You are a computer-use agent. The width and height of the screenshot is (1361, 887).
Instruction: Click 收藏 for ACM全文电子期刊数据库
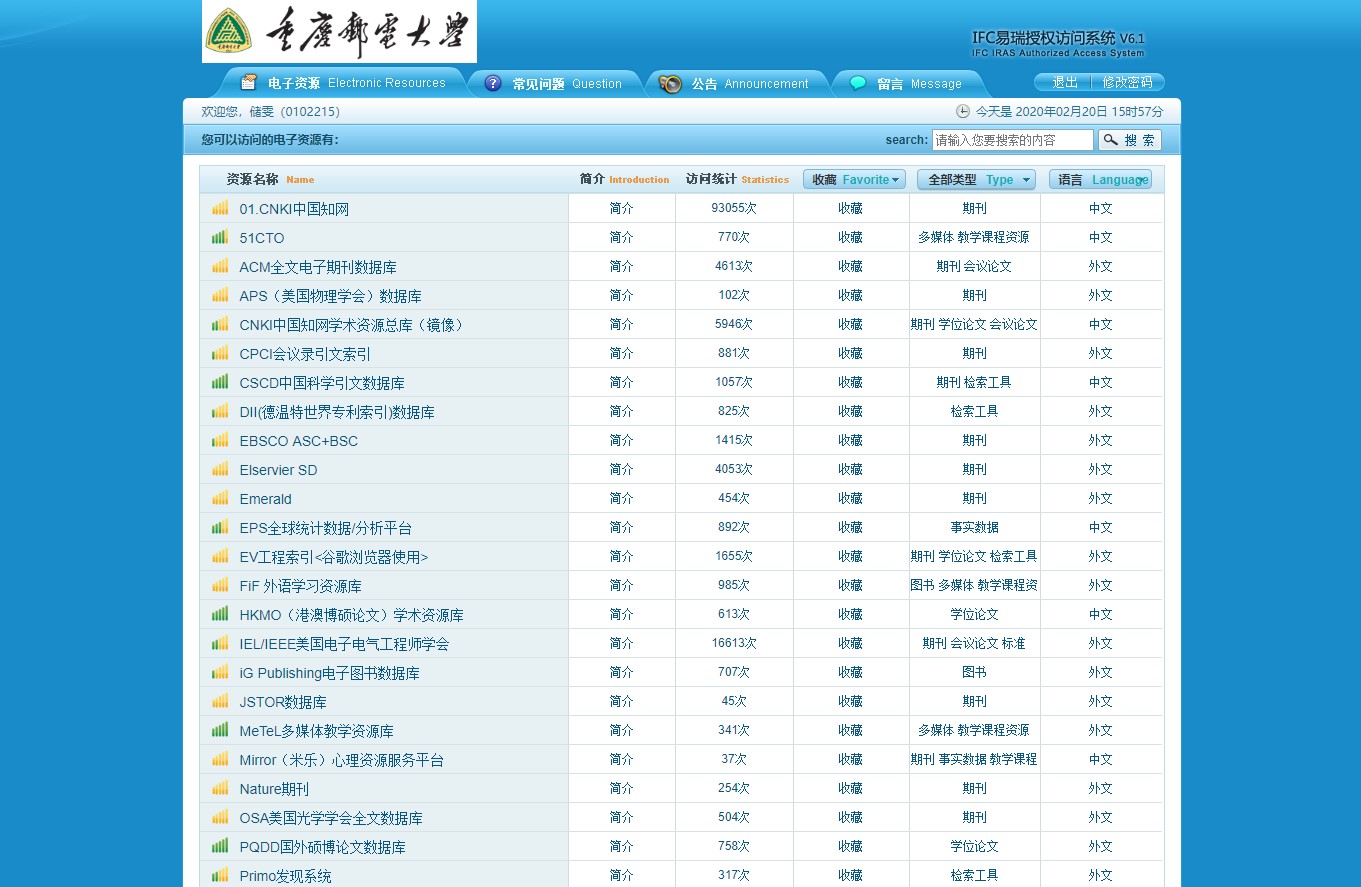[x=850, y=266]
